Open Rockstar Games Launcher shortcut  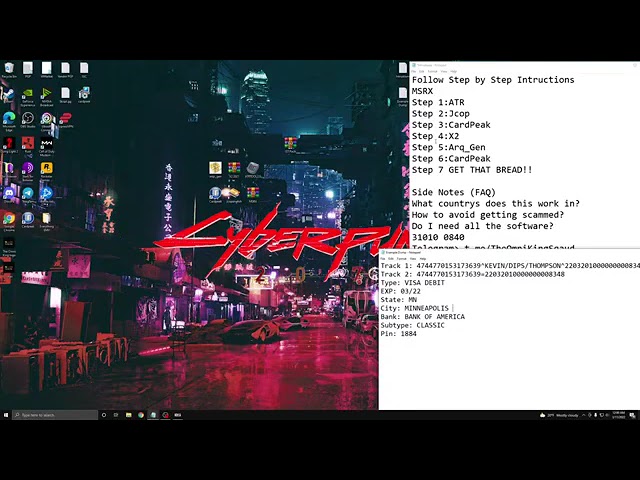pyautogui.click(x=47, y=171)
